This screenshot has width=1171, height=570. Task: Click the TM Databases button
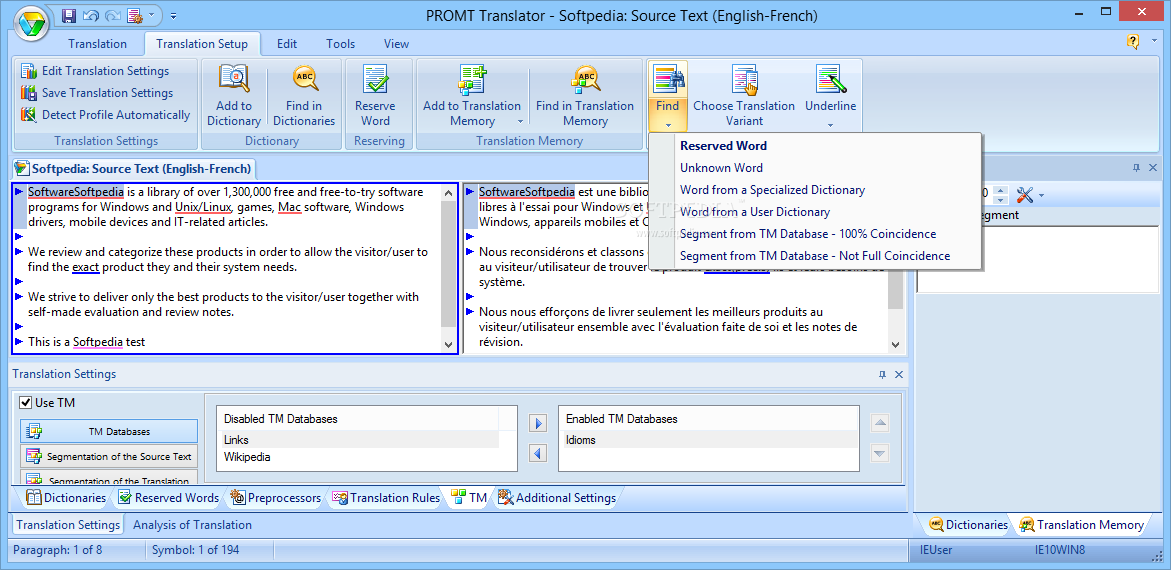(x=109, y=431)
